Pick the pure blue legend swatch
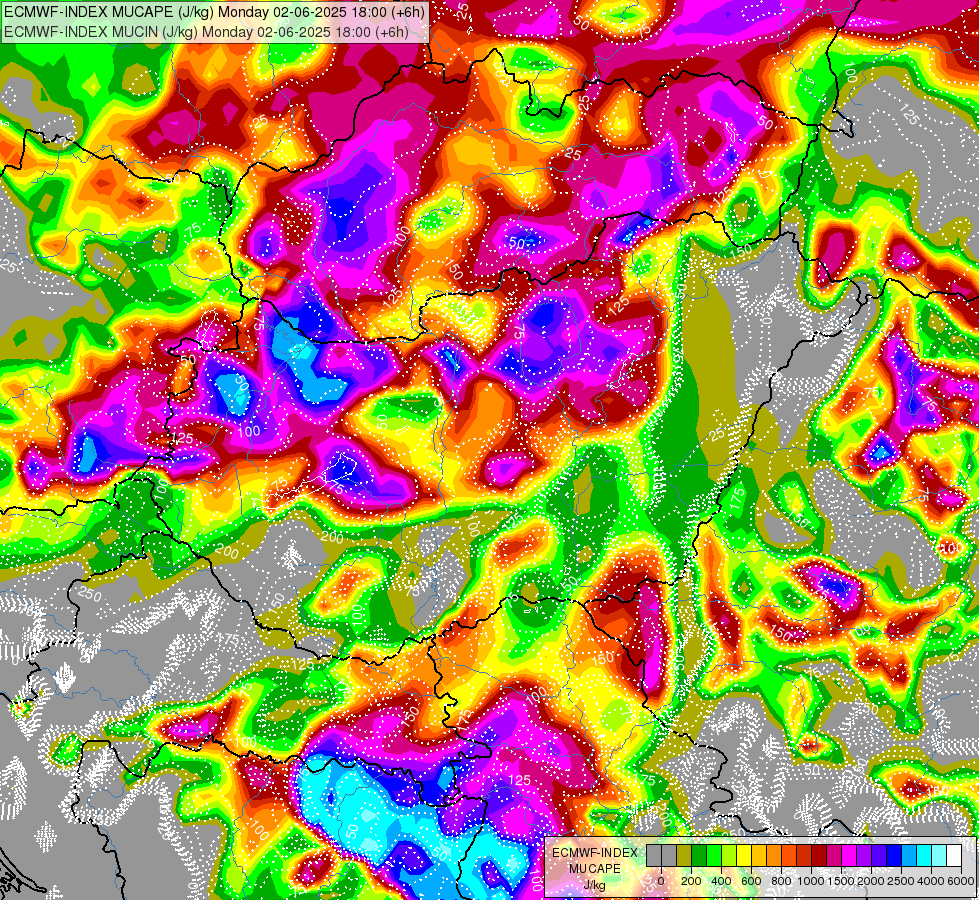Viewport: 979px width, 900px height. (893, 855)
